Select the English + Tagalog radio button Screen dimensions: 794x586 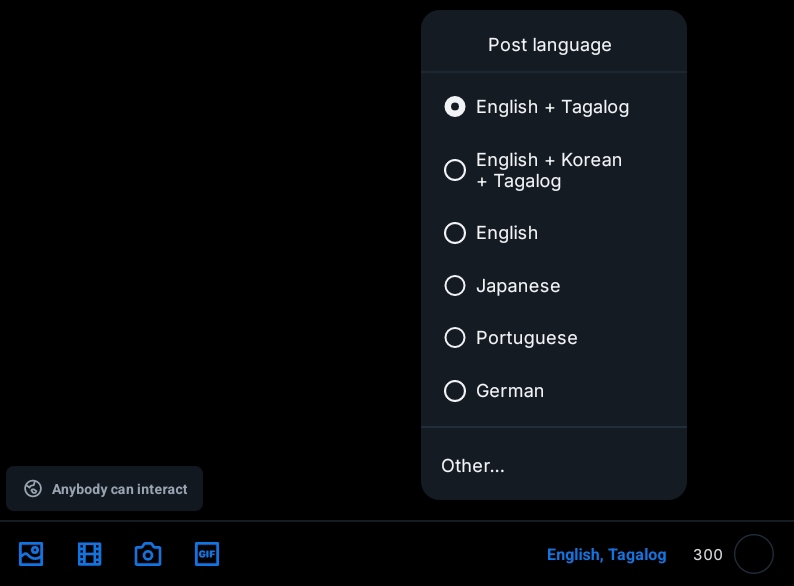[x=455, y=107]
